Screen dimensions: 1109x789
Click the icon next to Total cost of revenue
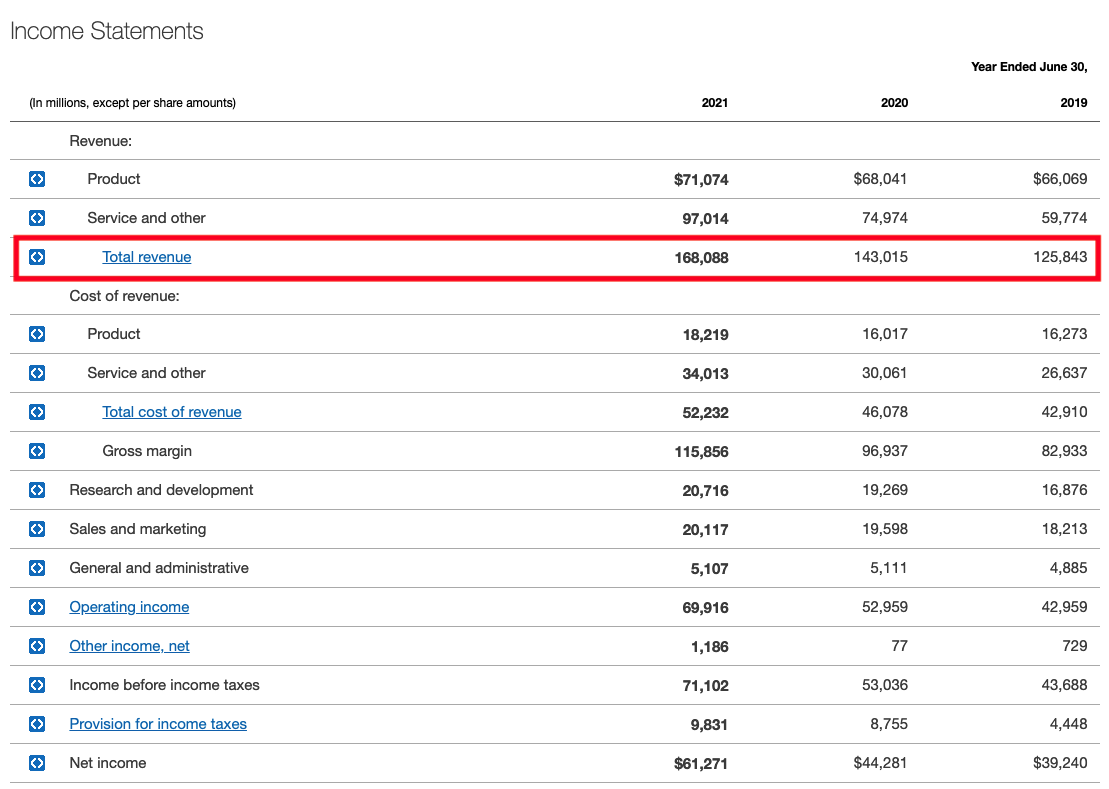click(x=37, y=412)
